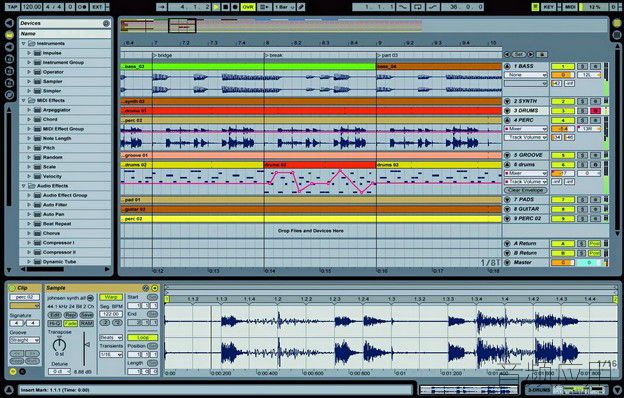Click the Devices header round icon
Image resolution: width=624 pixels, height=398 pixels.
click(106, 23)
